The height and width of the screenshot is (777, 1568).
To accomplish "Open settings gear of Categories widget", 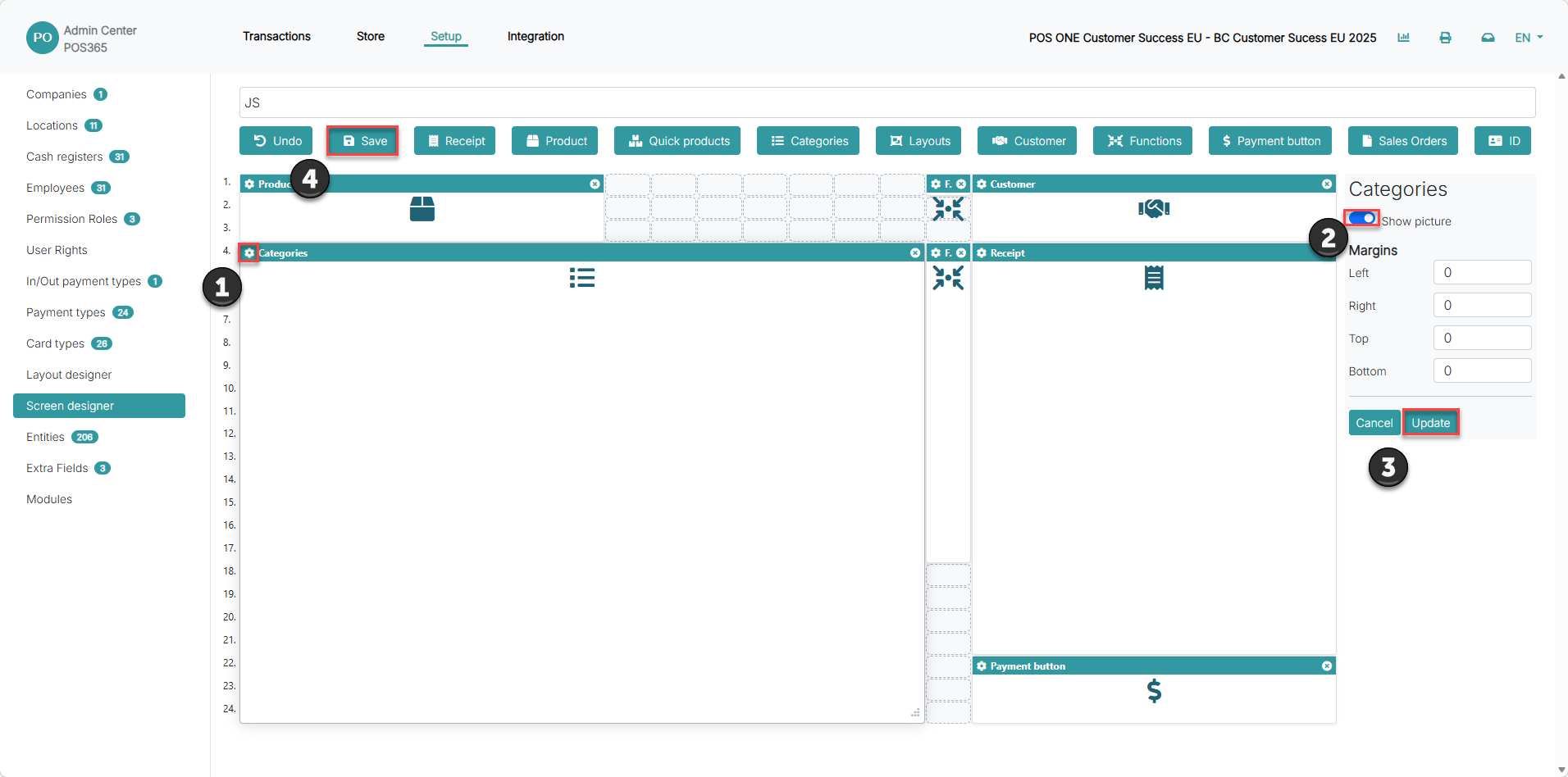I will (x=249, y=253).
